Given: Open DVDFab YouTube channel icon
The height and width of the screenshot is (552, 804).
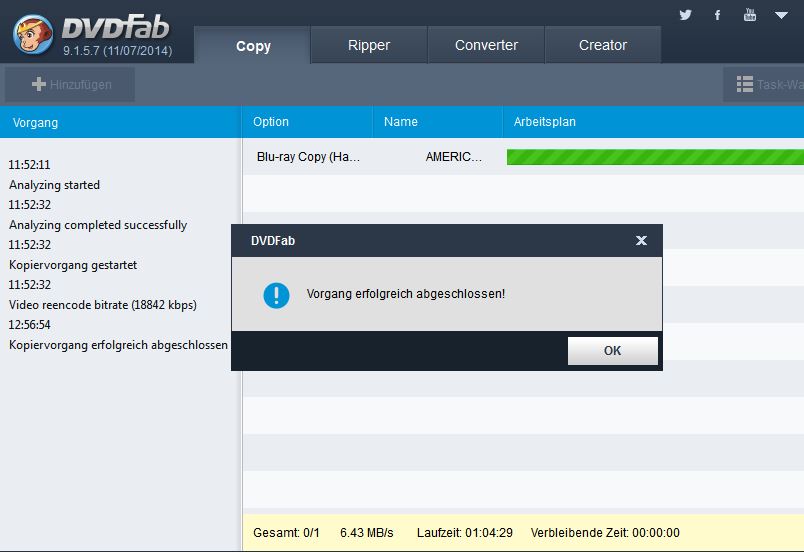Looking at the screenshot, I should pos(750,14).
